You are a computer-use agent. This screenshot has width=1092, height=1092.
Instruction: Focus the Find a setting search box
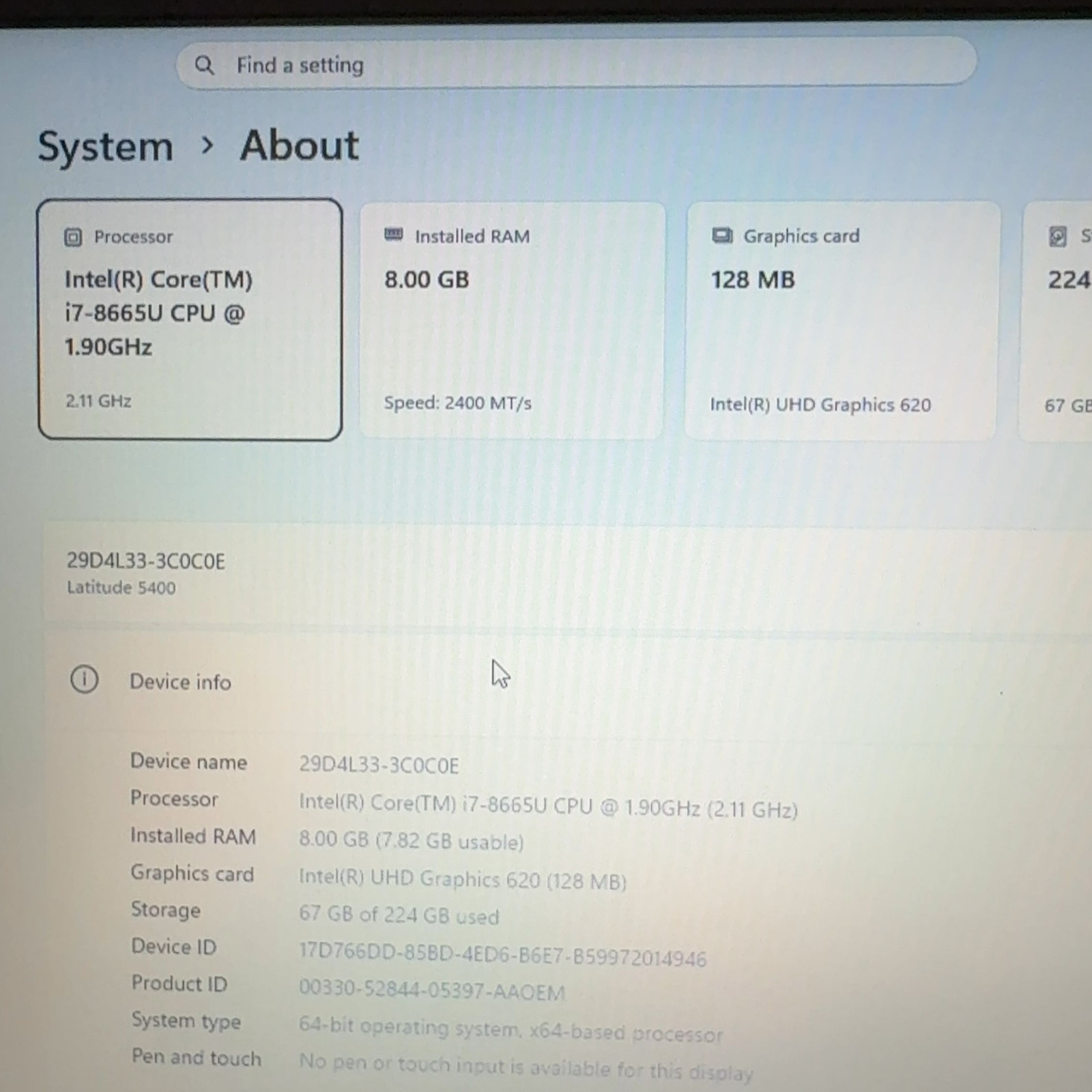pyautogui.click(x=577, y=63)
